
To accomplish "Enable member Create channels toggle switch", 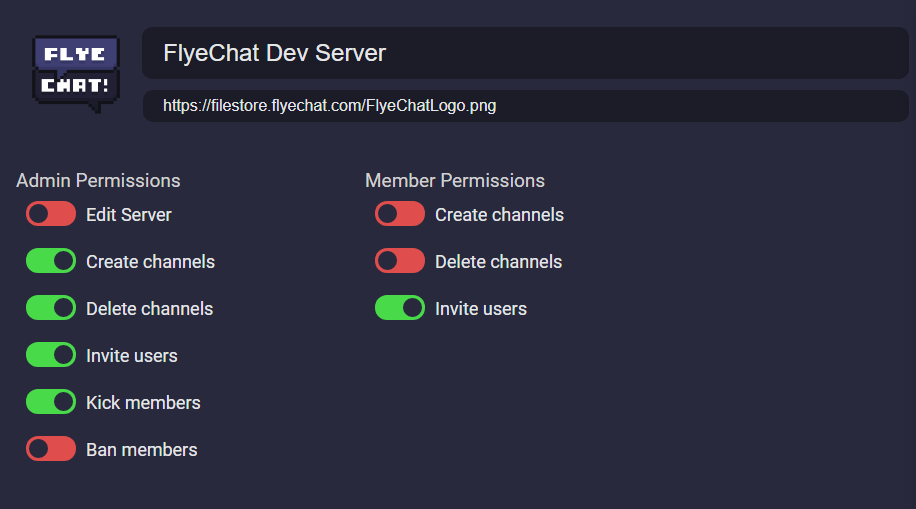I will tap(400, 214).
